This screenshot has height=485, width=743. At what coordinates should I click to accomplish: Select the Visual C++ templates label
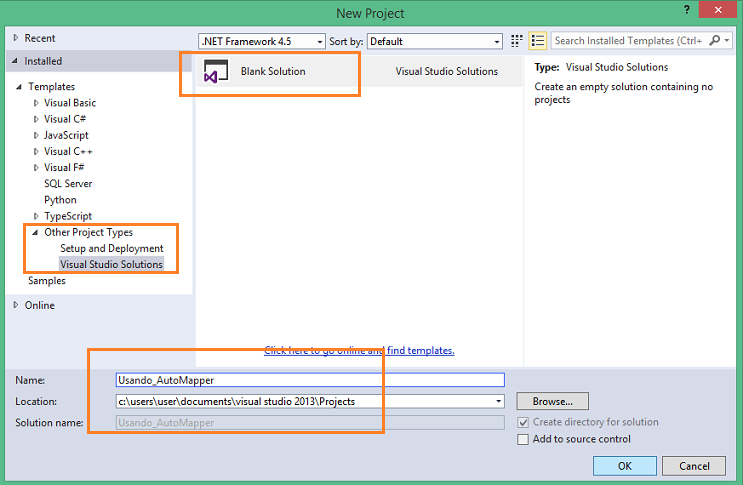68,152
